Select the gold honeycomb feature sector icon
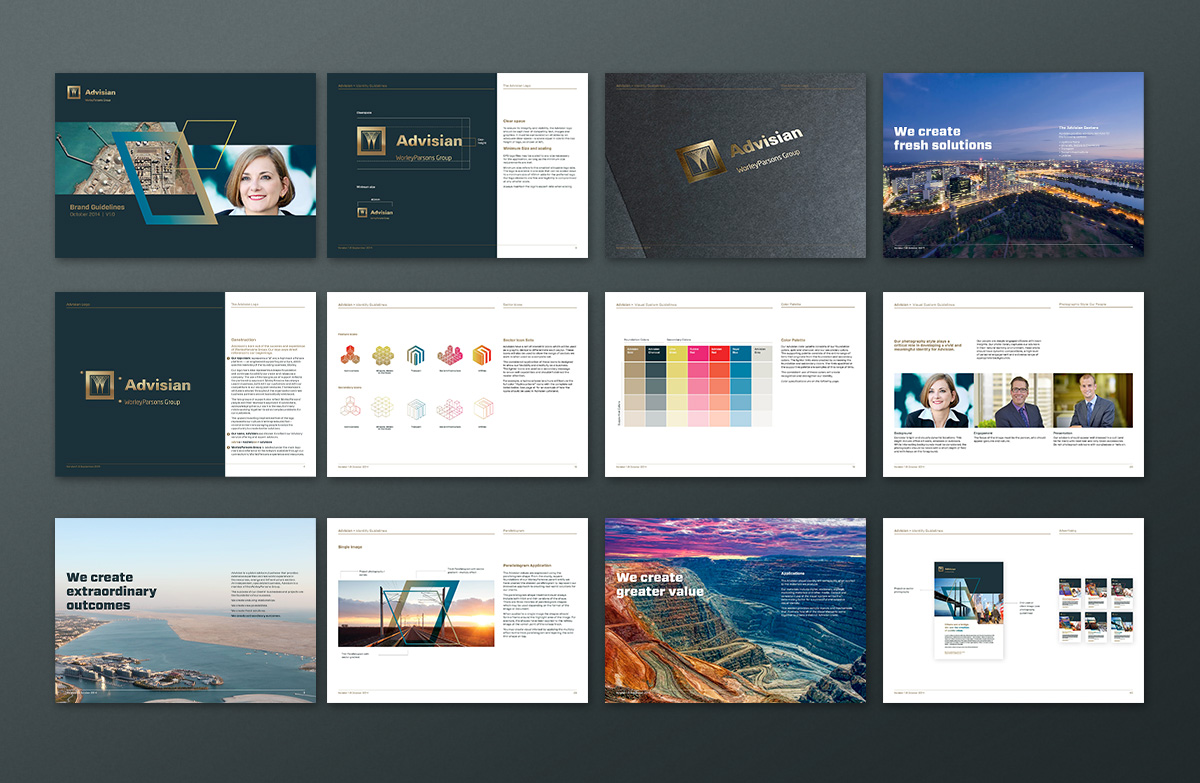 pos(384,353)
